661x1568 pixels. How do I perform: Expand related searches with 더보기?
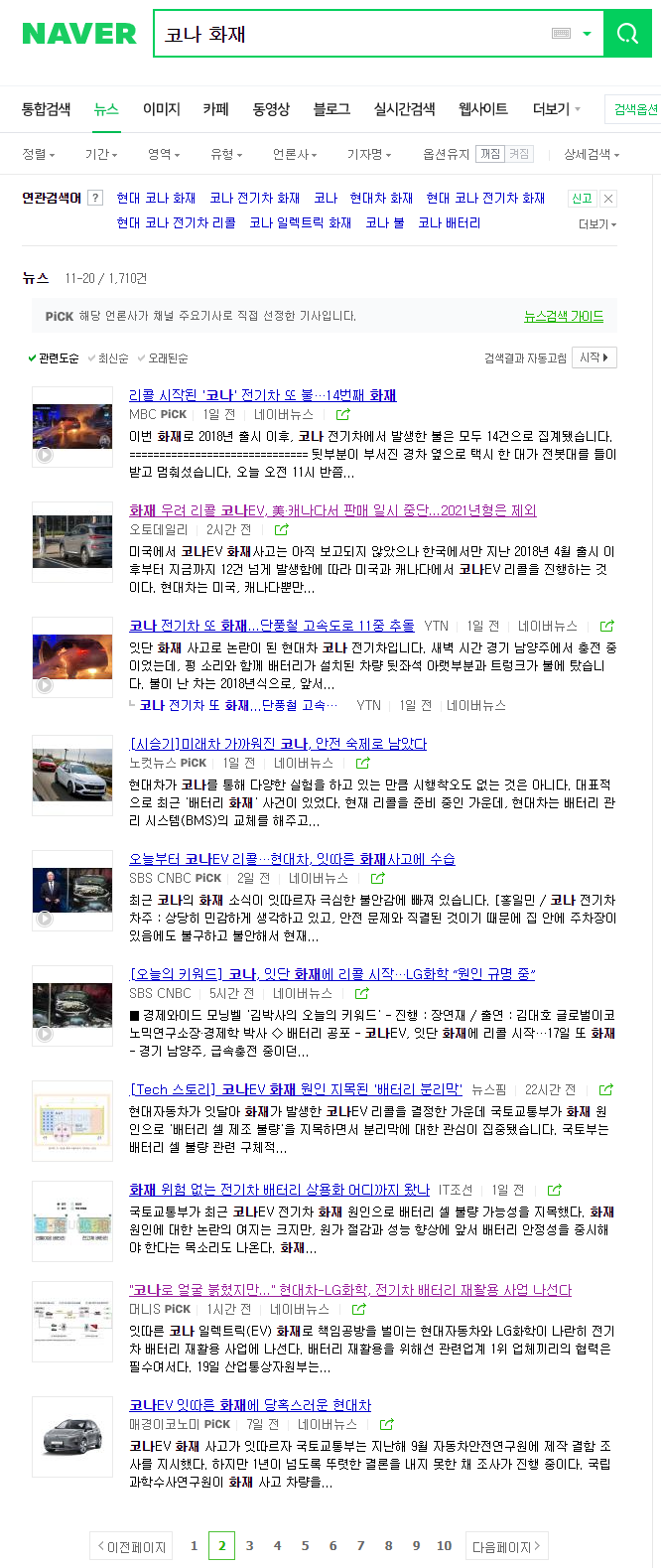[597, 224]
